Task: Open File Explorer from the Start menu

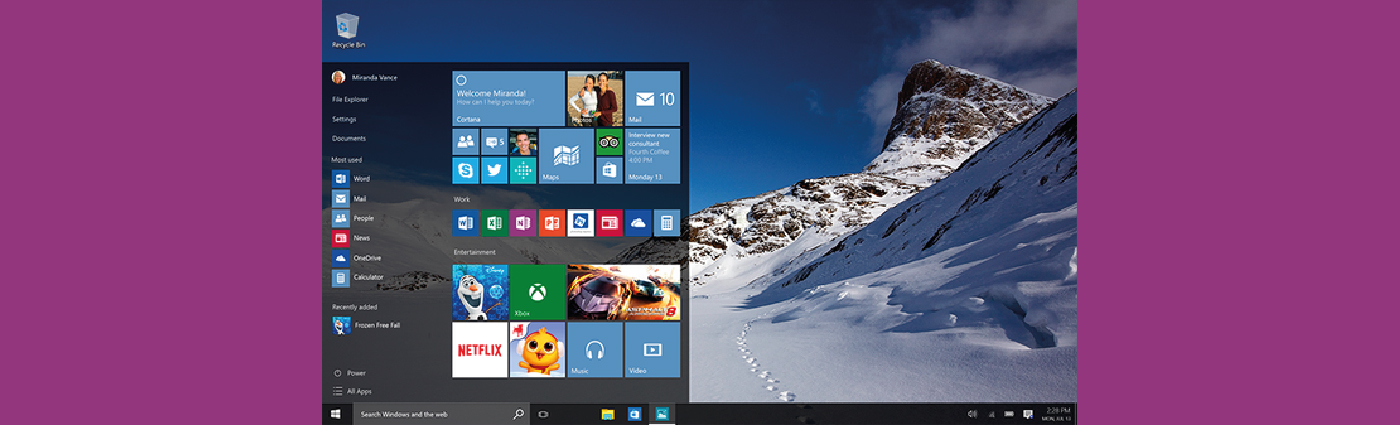Action: [x=350, y=99]
